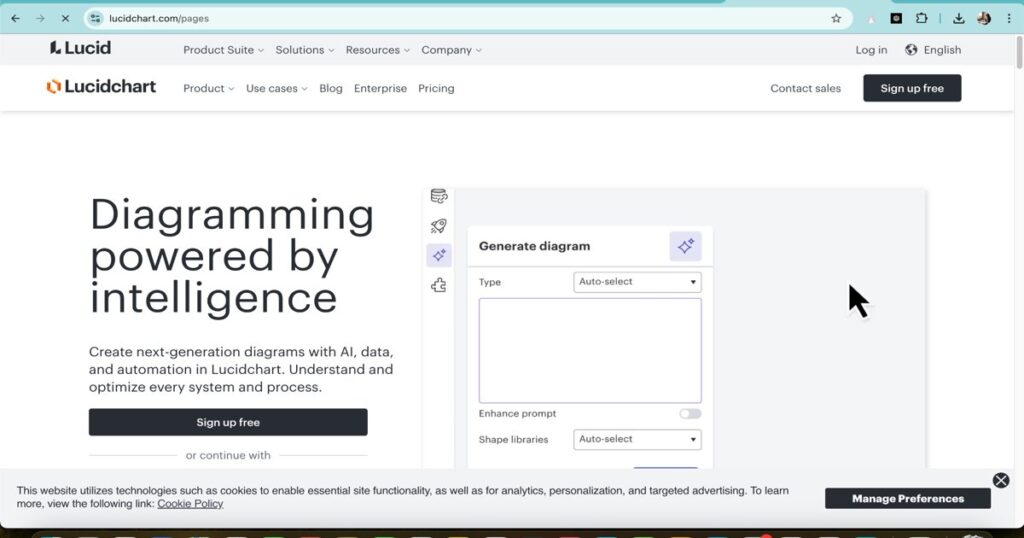Open the Enterprise page

(380, 88)
